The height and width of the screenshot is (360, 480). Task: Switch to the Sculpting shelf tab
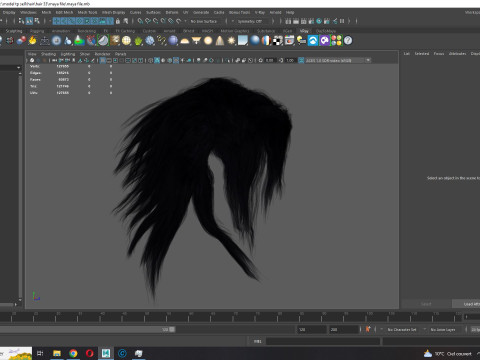[14, 31]
